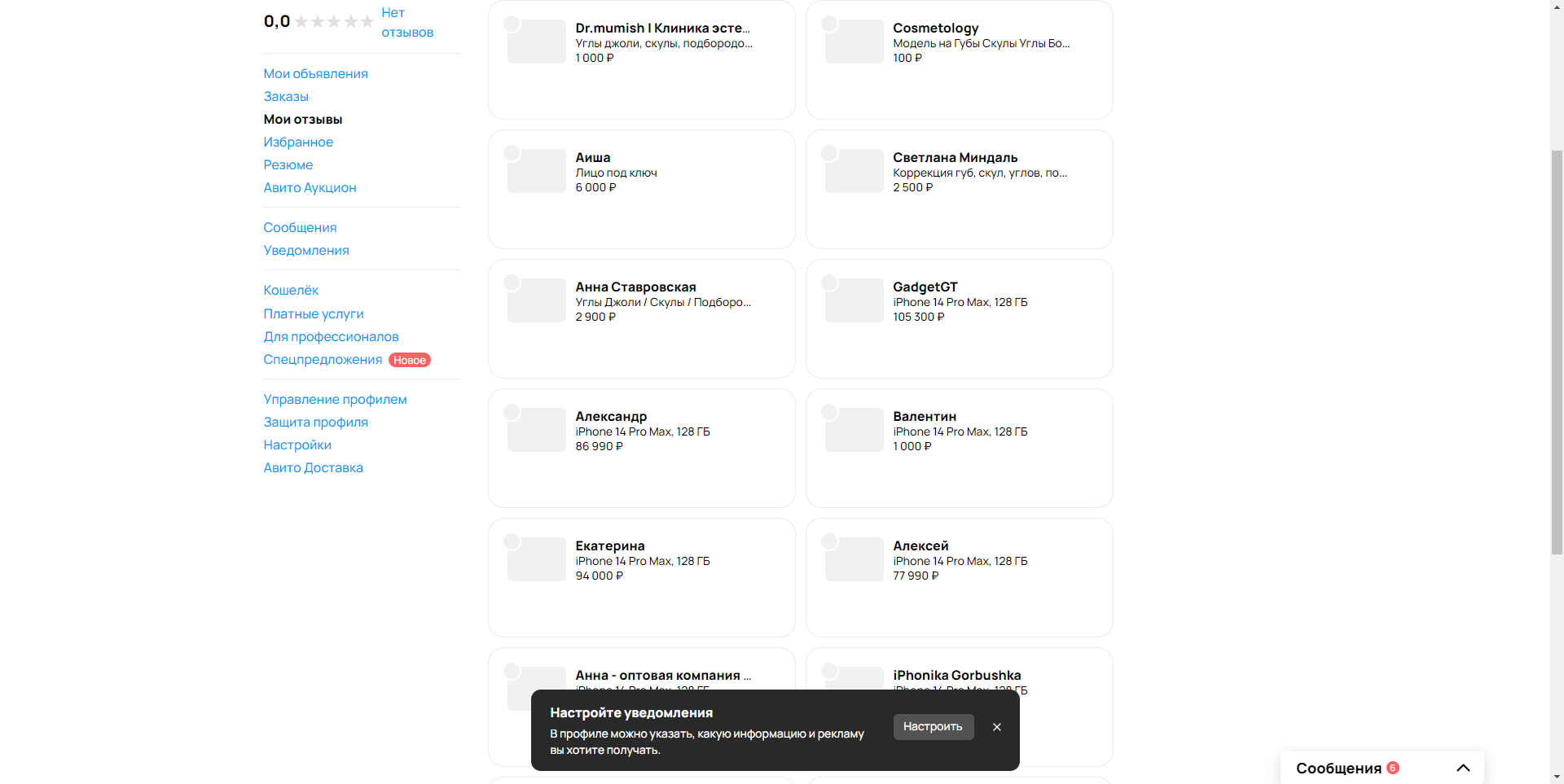The image size is (1564, 784).
Task: Click seller name GadgetGT
Action: pos(925,287)
